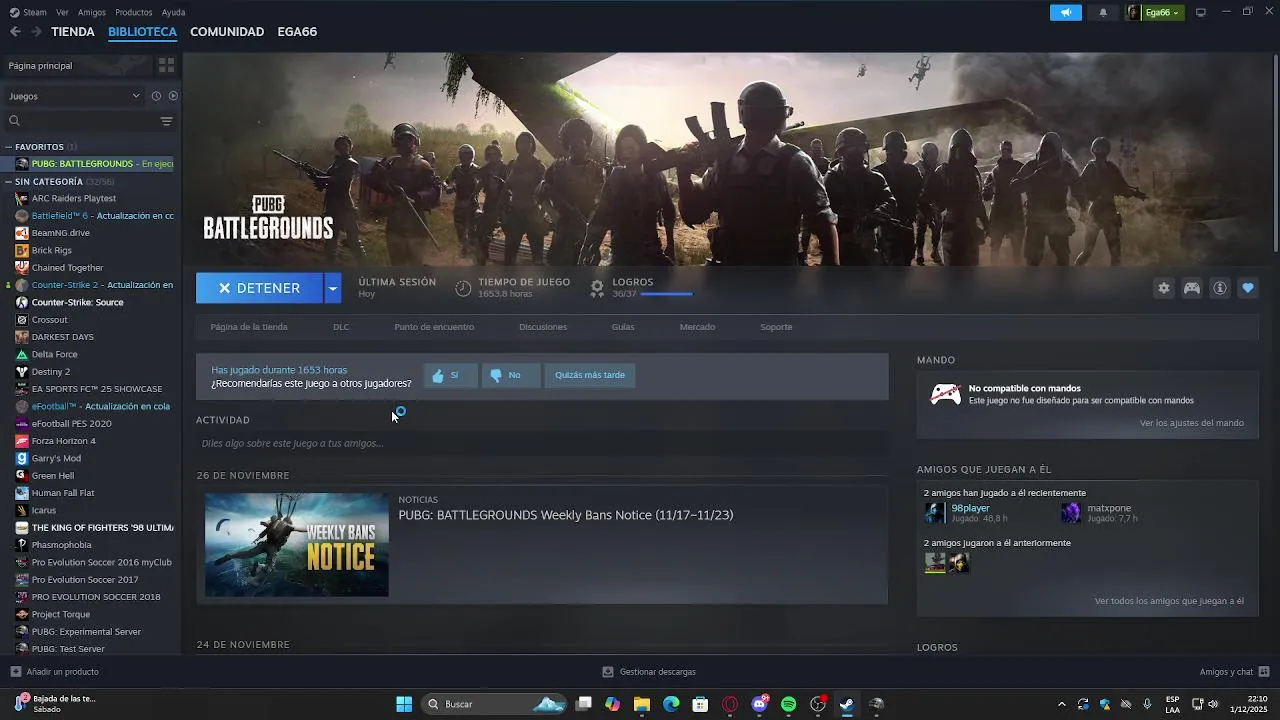Open recent activity clock filter
Viewport: 1280px width, 720px height.
coord(156,96)
